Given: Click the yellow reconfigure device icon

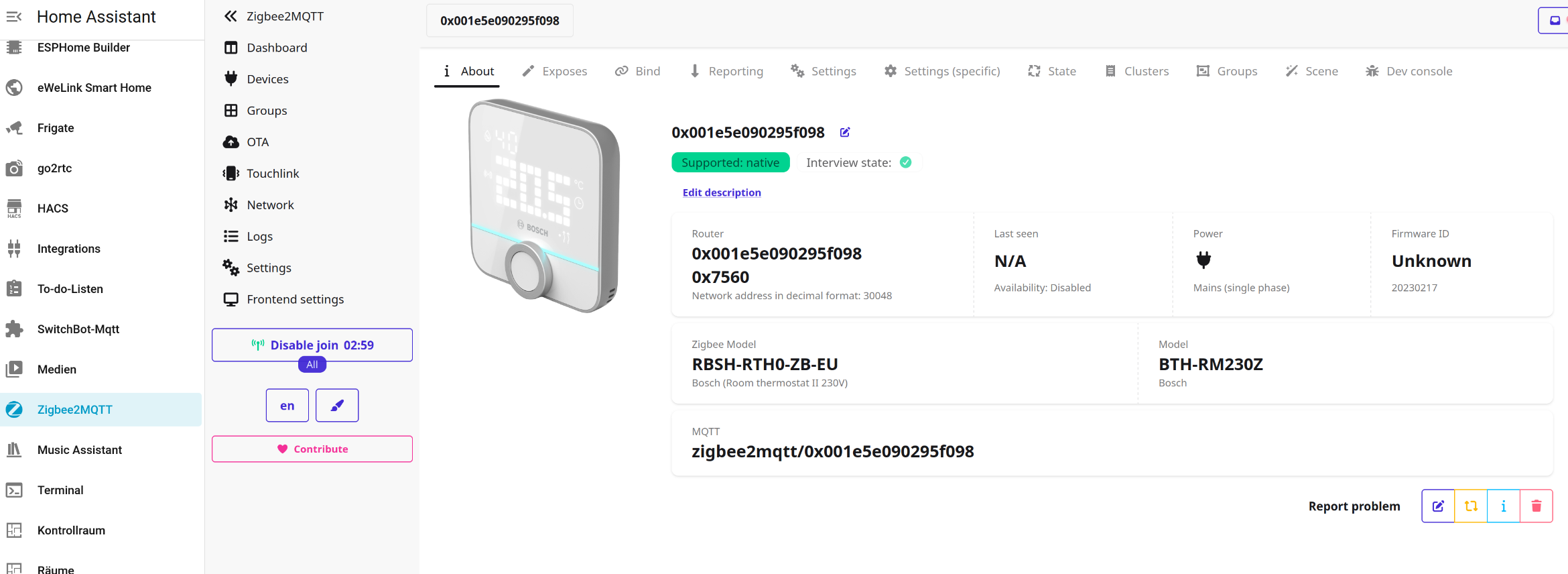Looking at the screenshot, I should [x=1471, y=506].
